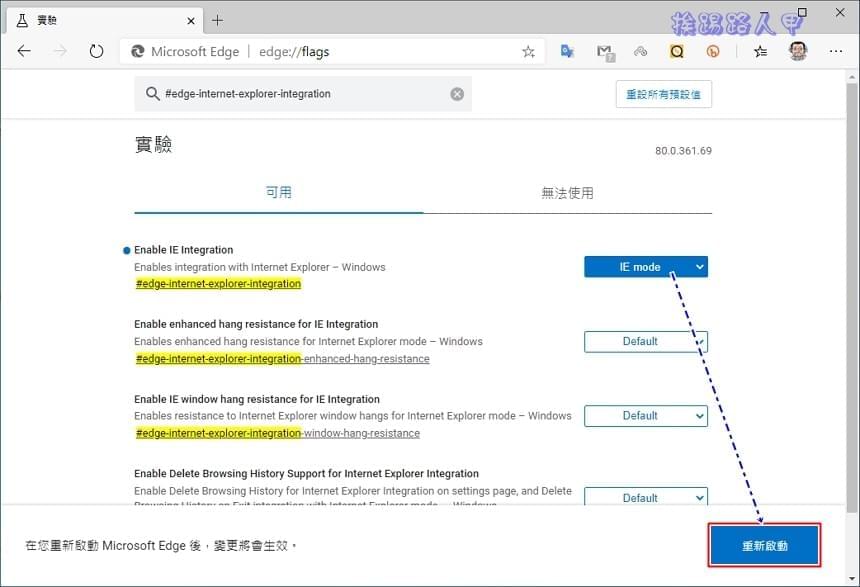Click the 重新啟動 restart button
860x587 pixels.
tap(765, 545)
